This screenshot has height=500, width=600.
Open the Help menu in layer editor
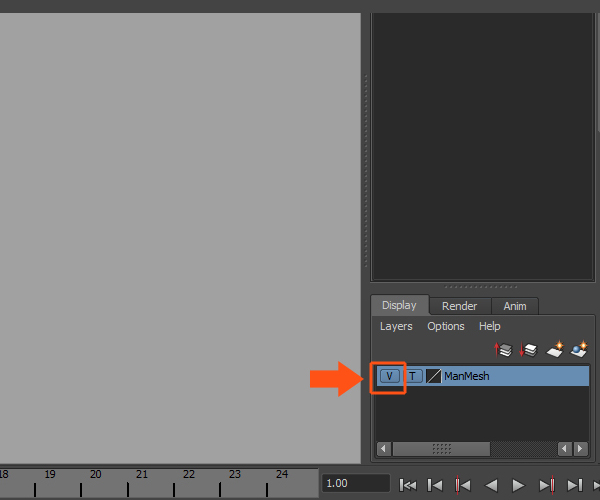pyautogui.click(x=489, y=326)
